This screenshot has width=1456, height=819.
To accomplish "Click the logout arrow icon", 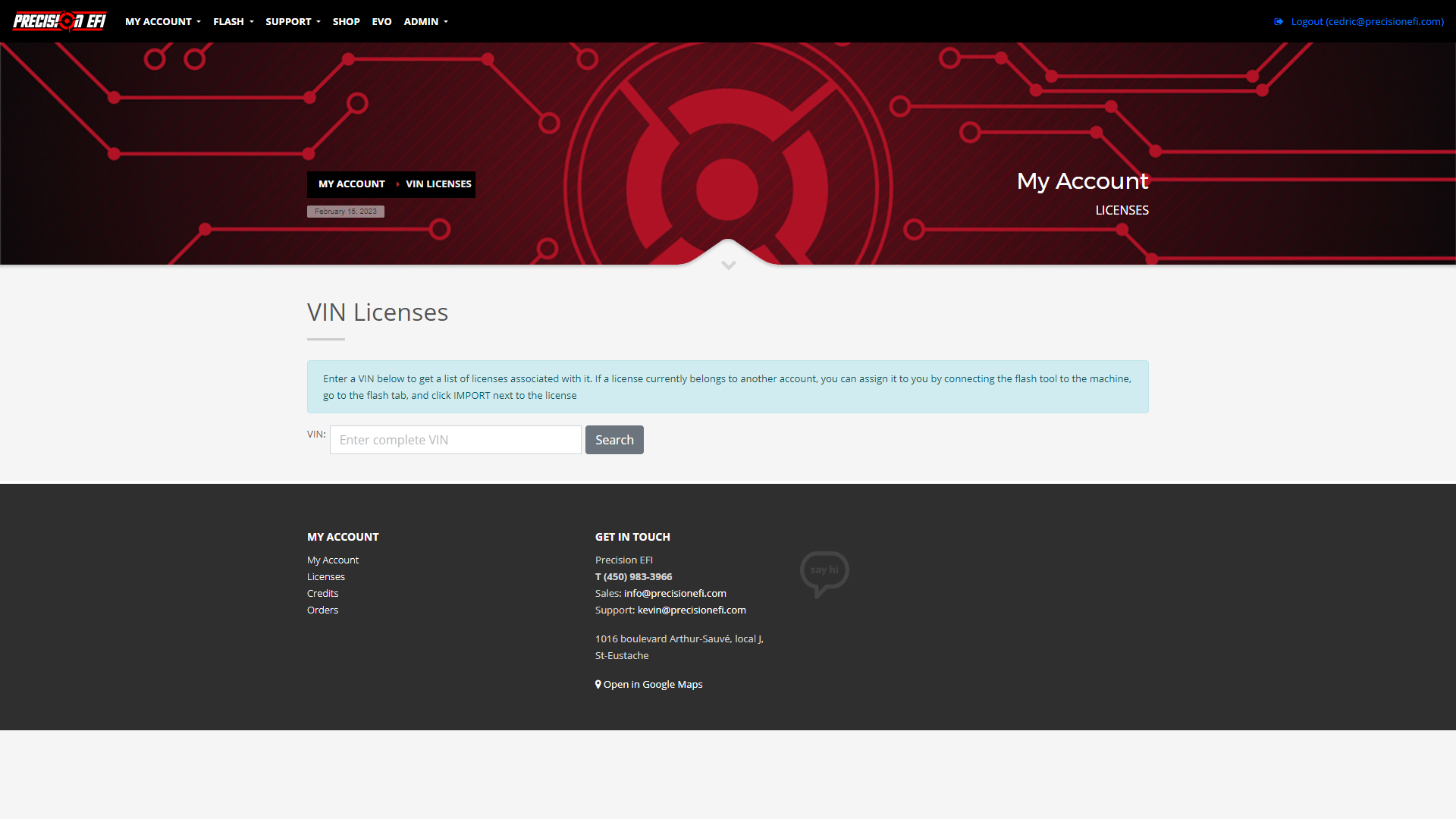I will pos(1279,22).
